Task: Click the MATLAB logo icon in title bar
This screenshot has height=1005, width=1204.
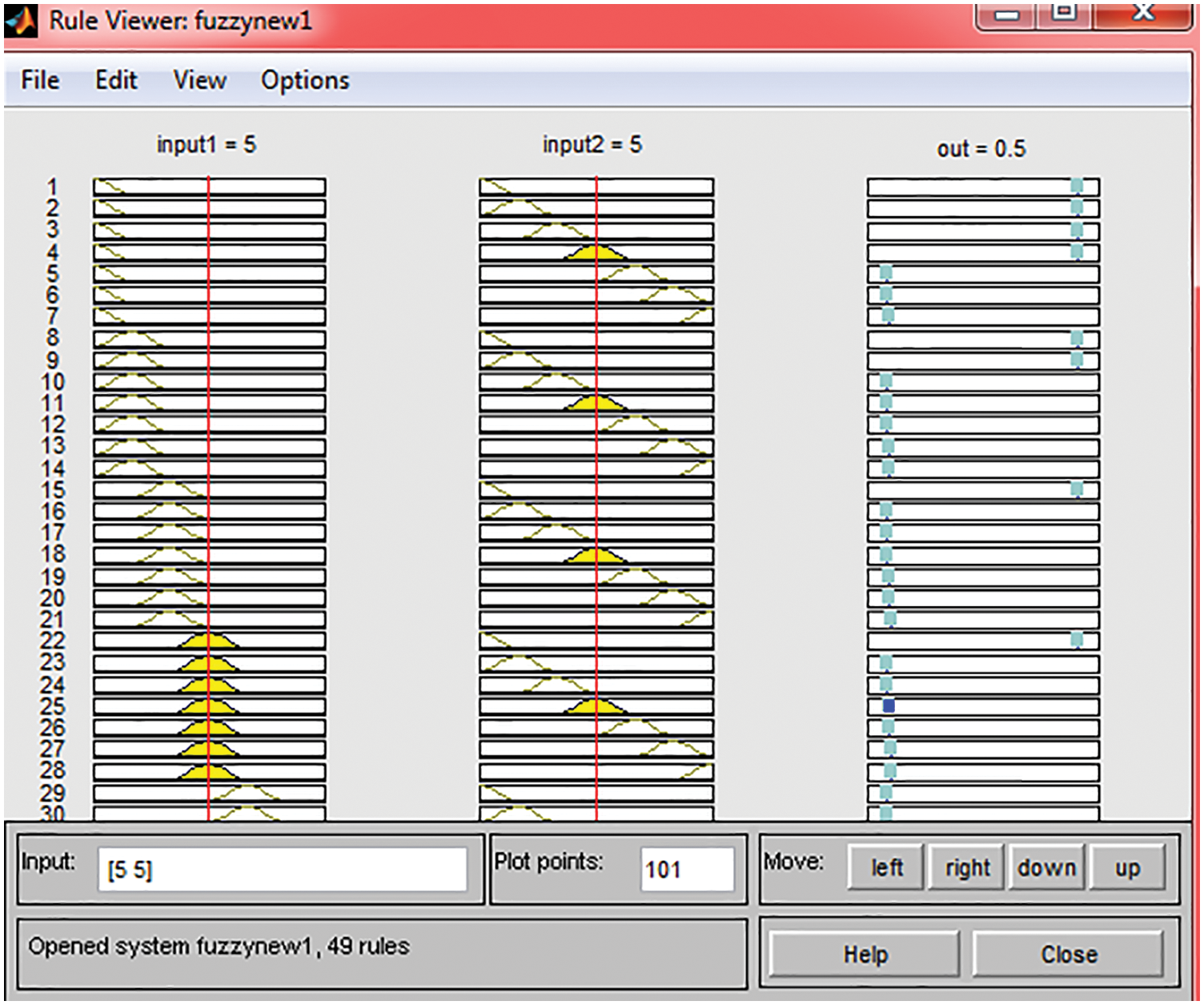Action: pos(21,20)
